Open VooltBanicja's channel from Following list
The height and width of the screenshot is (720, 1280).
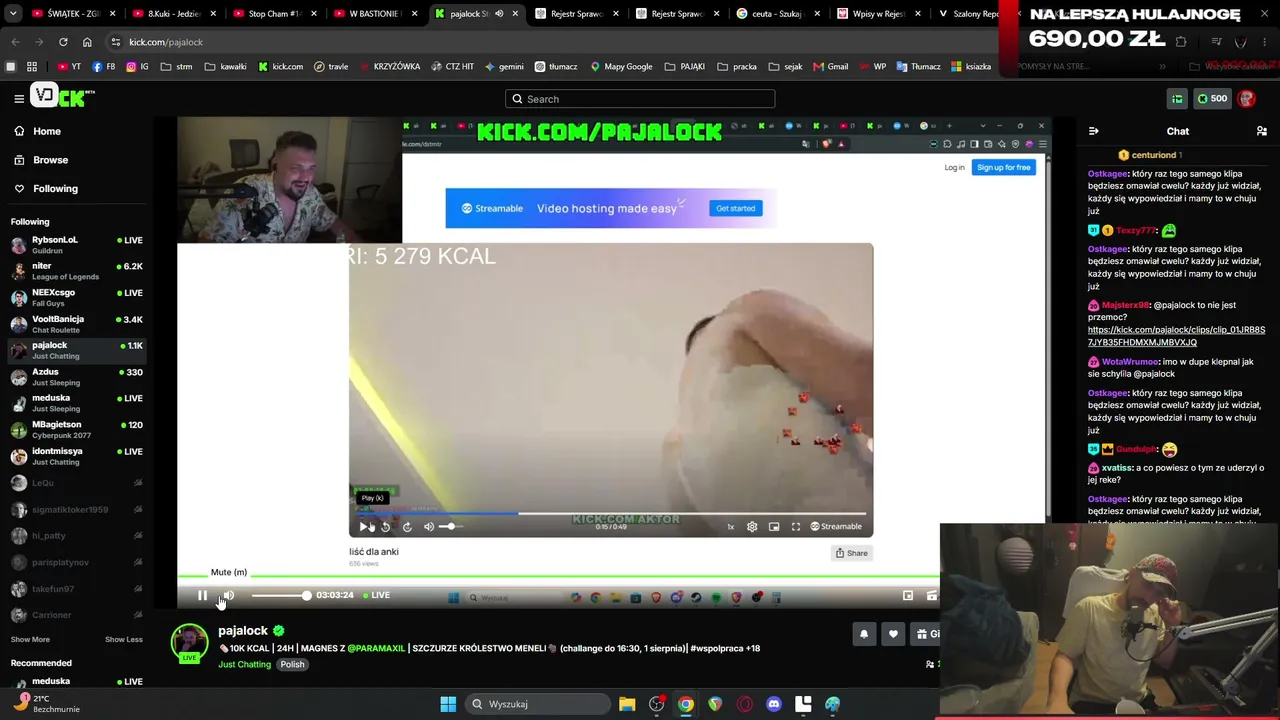click(x=77, y=324)
